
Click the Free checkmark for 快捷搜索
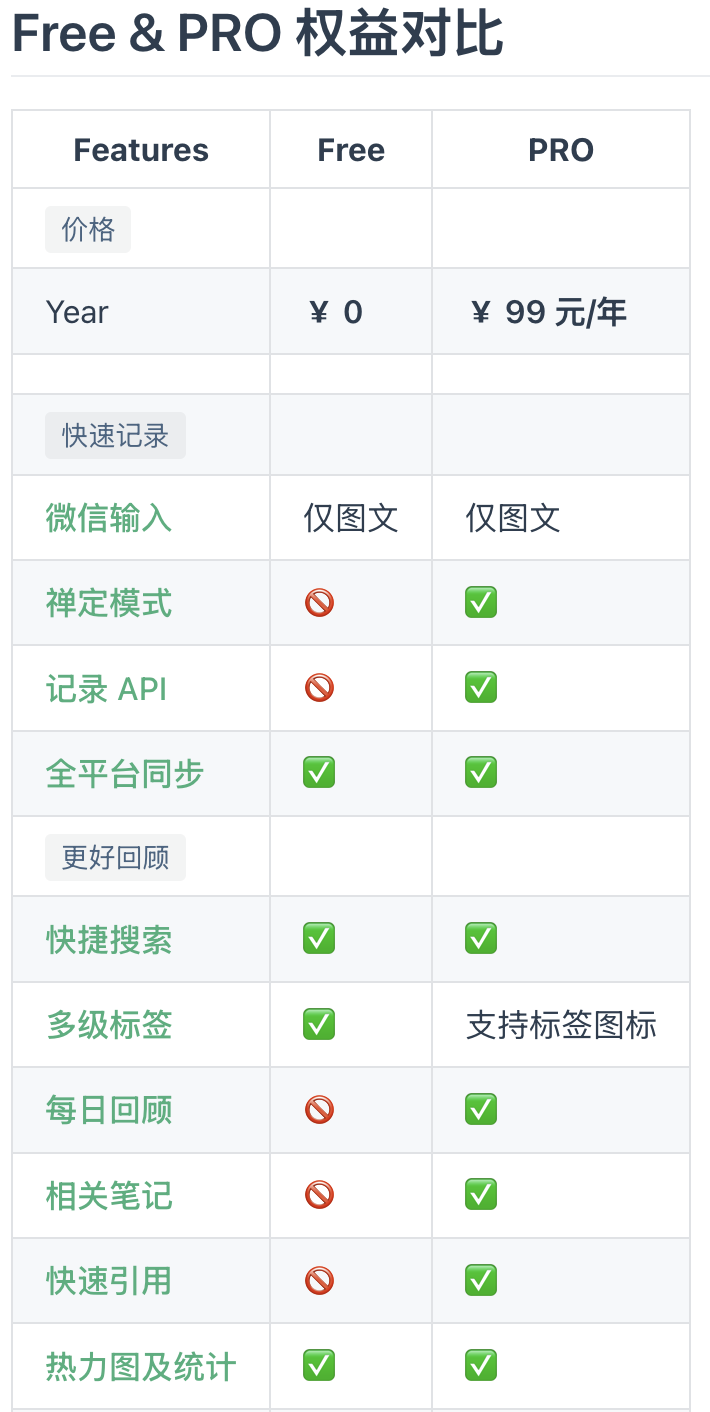click(x=319, y=939)
